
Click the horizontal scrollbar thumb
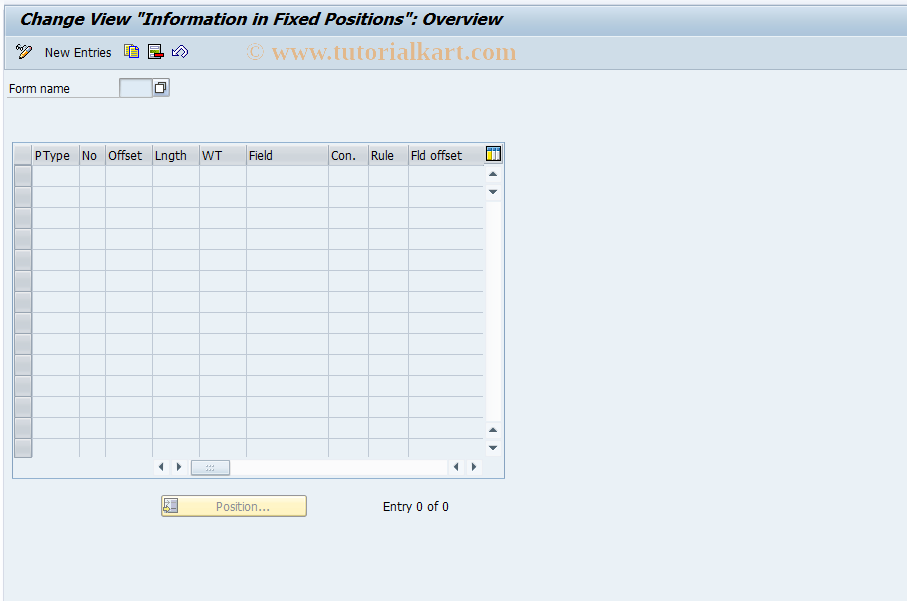pyautogui.click(x=210, y=467)
